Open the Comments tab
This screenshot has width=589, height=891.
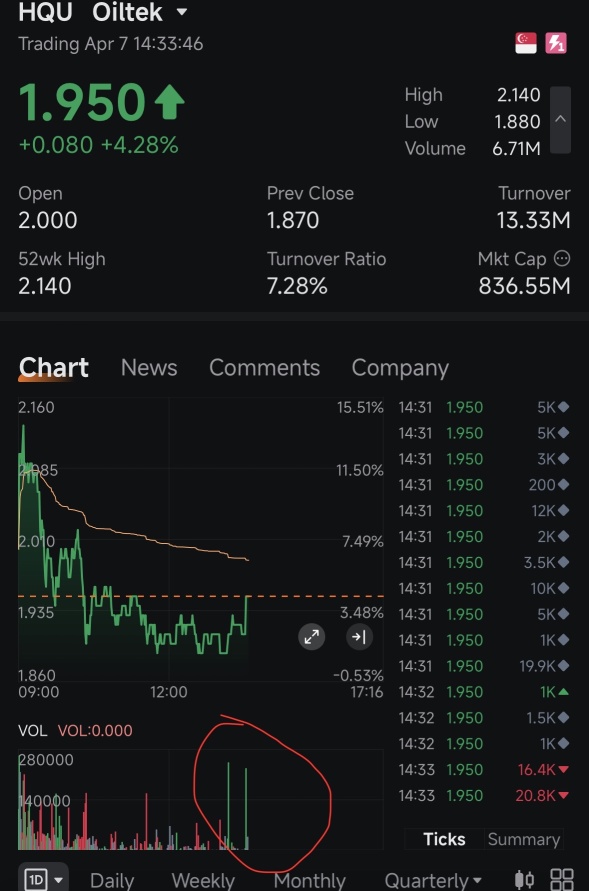click(264, 368)
